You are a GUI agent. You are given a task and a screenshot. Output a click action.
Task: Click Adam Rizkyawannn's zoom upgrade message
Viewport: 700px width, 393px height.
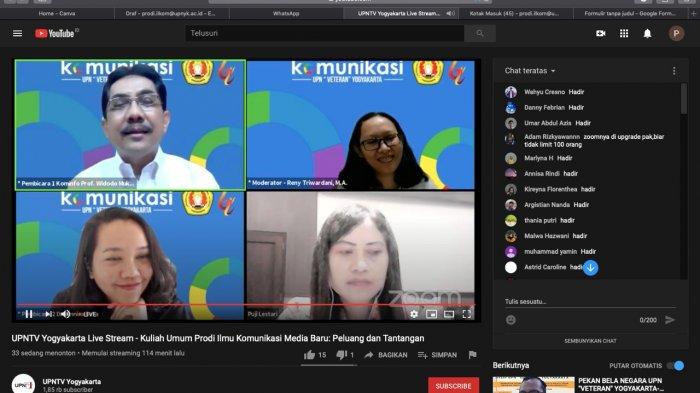(594, 141)
